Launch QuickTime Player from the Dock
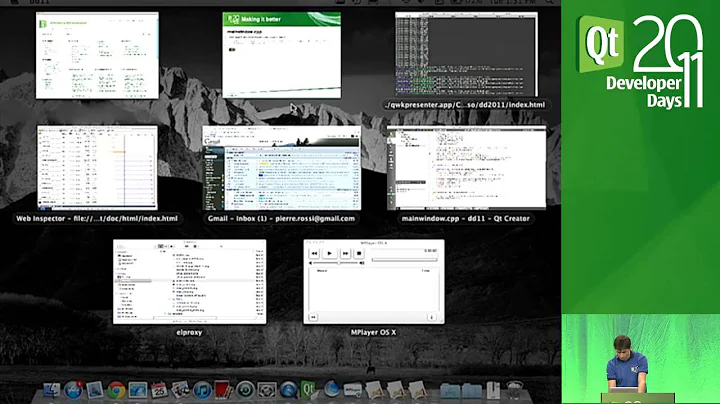This screenshot has height=404, width=720. tap(288, 391)
